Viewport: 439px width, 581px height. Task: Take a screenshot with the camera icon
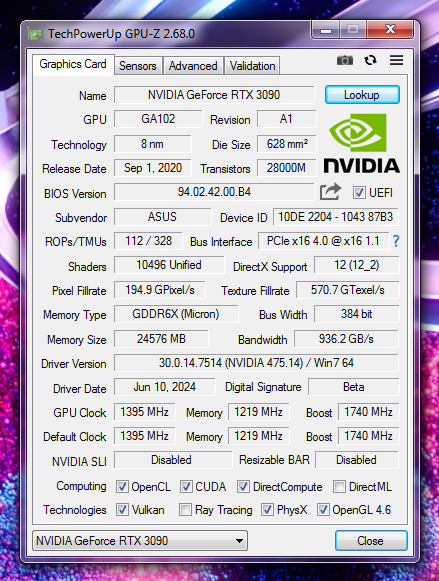click(x=345, y=60)
